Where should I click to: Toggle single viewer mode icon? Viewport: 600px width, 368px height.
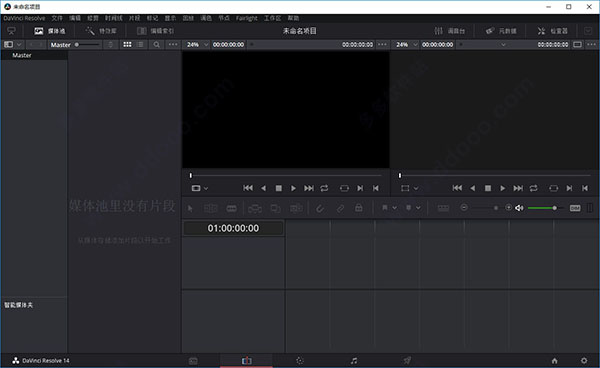coord(577,44)
